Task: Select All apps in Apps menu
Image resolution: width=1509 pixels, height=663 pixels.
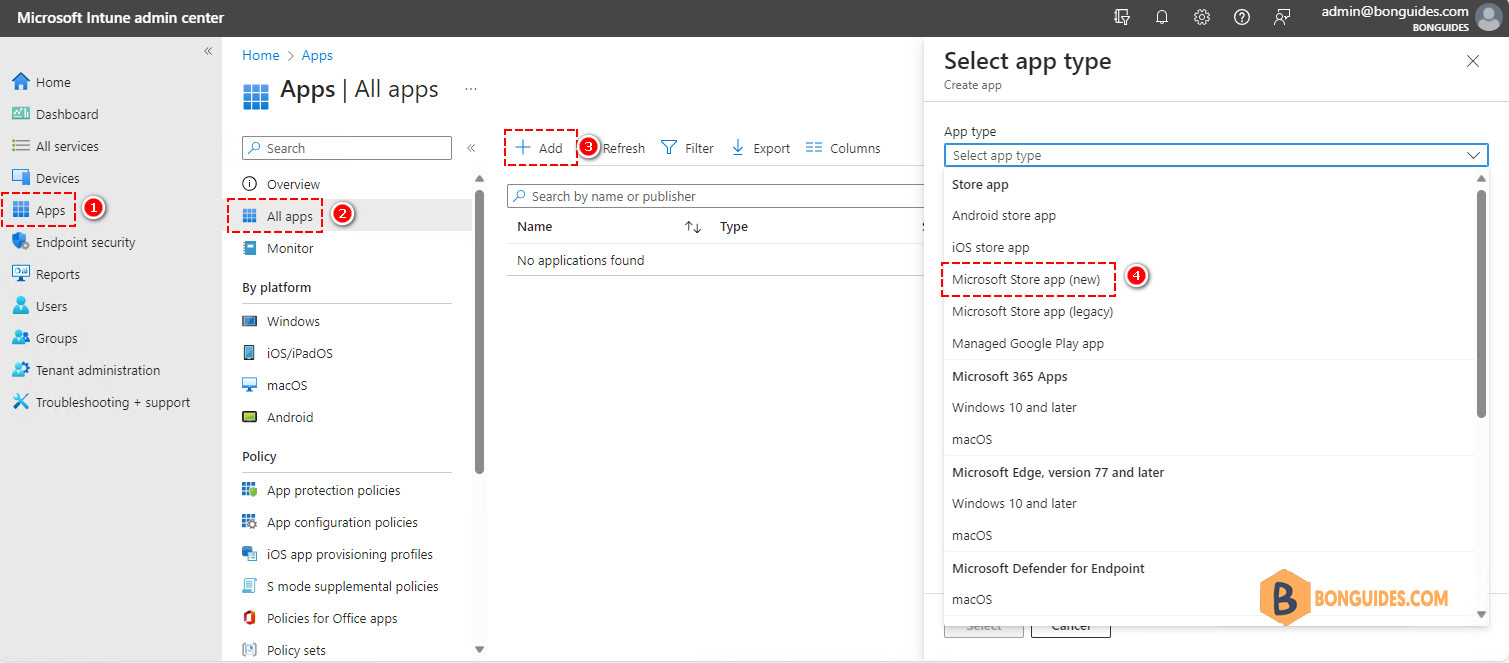Action: tap(289, 216)
